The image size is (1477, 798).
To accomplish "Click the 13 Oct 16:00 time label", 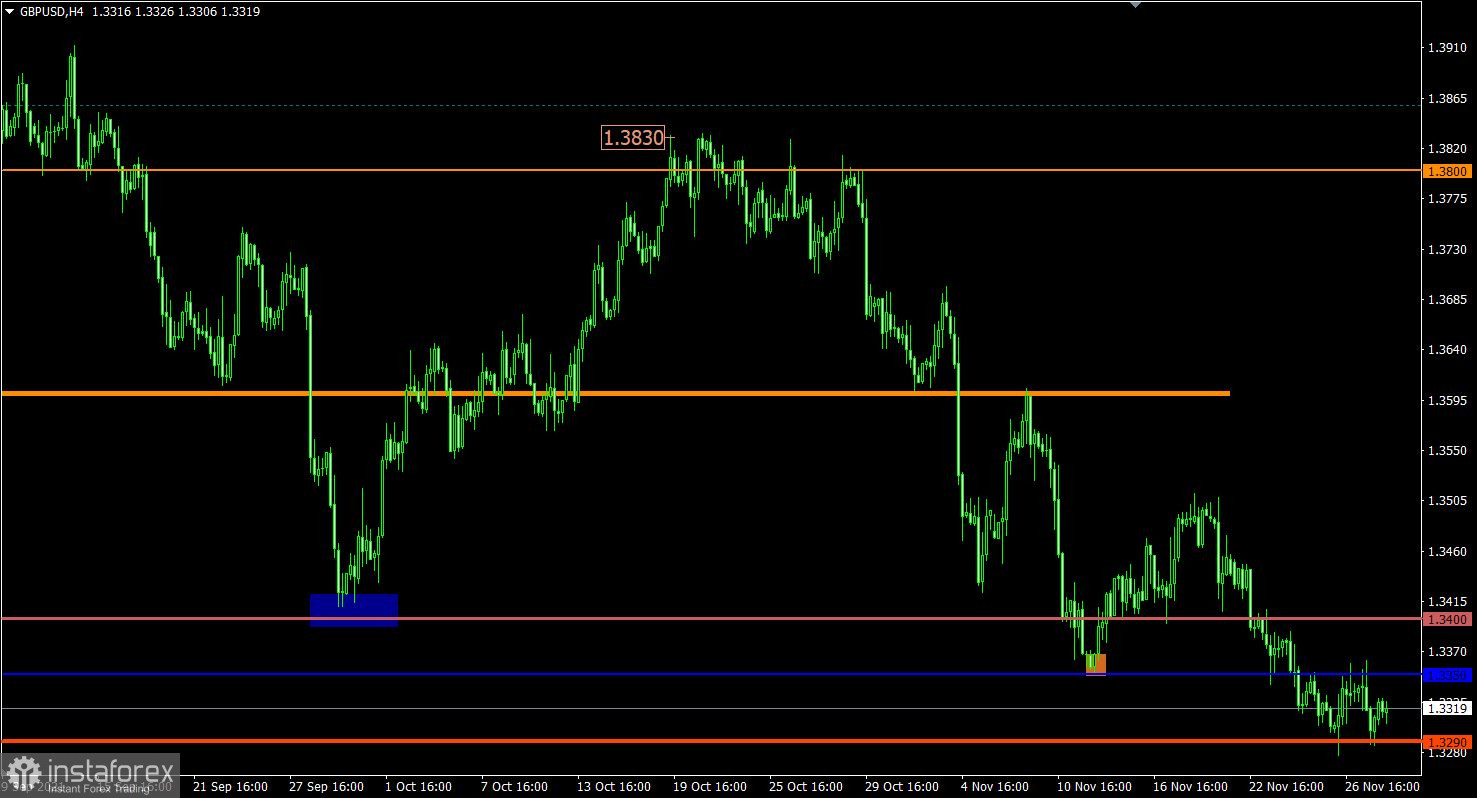I will pyautogui.click(x=614, y=787).
